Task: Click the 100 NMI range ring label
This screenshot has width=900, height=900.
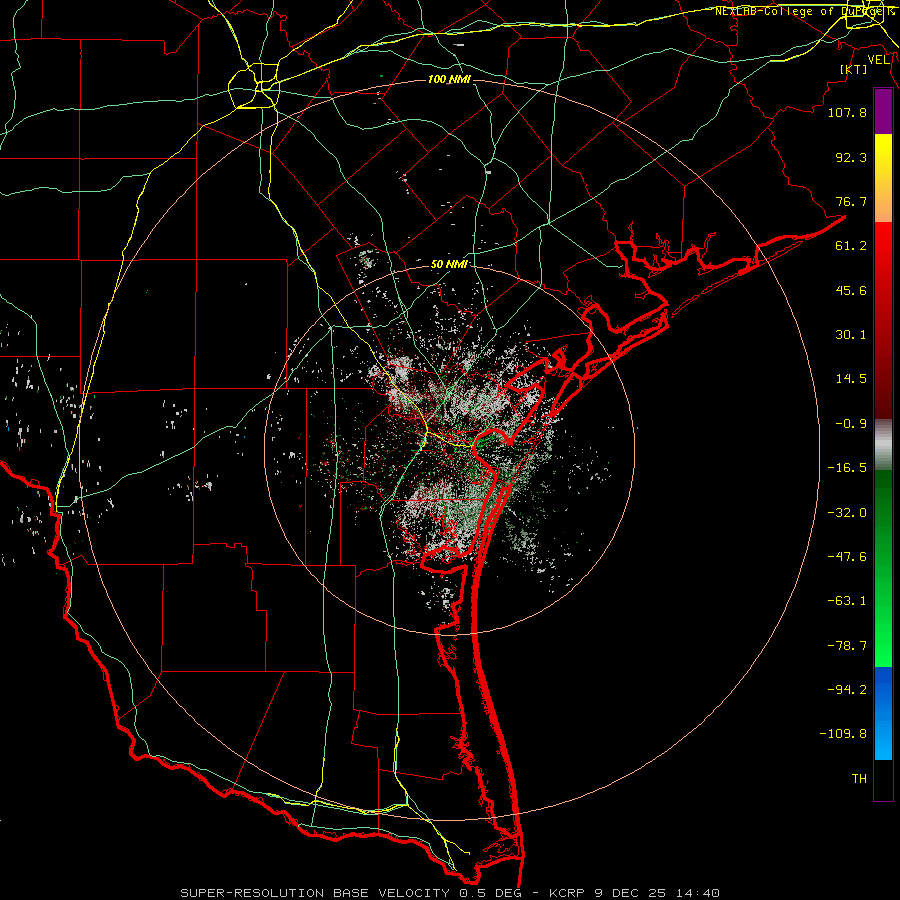Action: (x=449, y=79)
